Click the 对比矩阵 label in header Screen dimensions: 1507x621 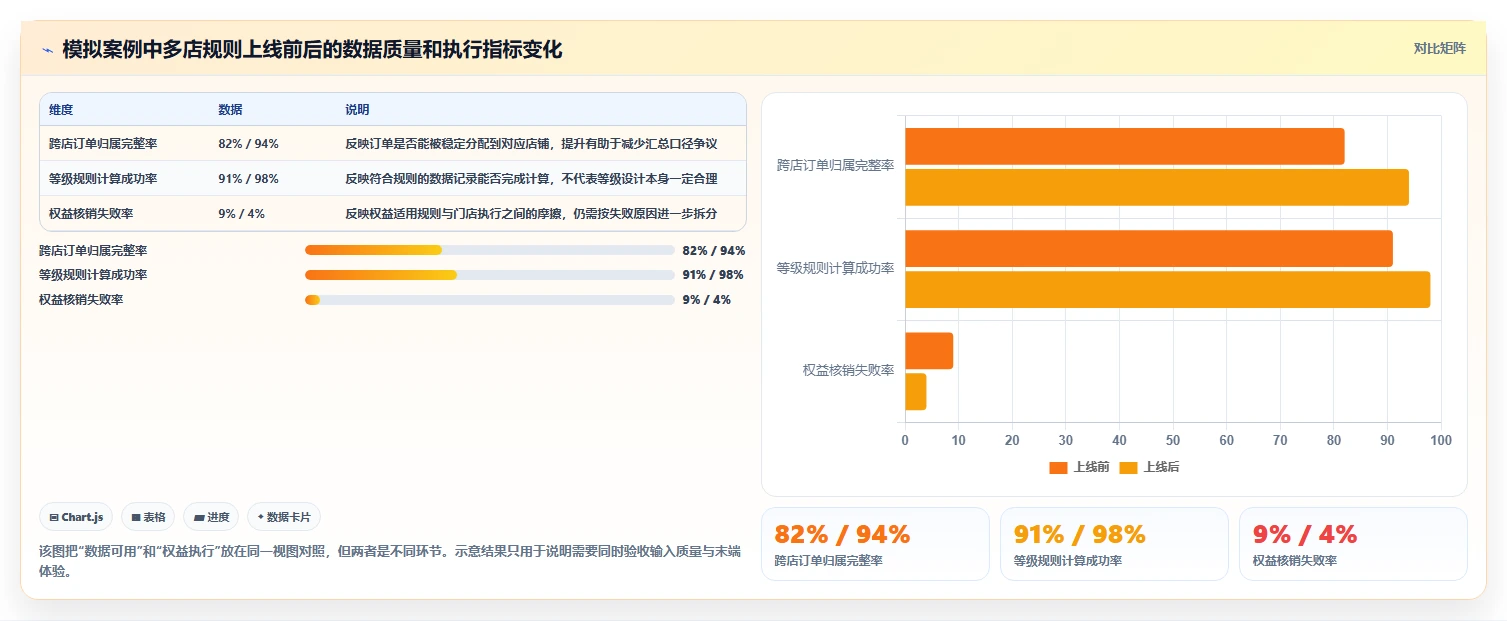(1440, 49)
